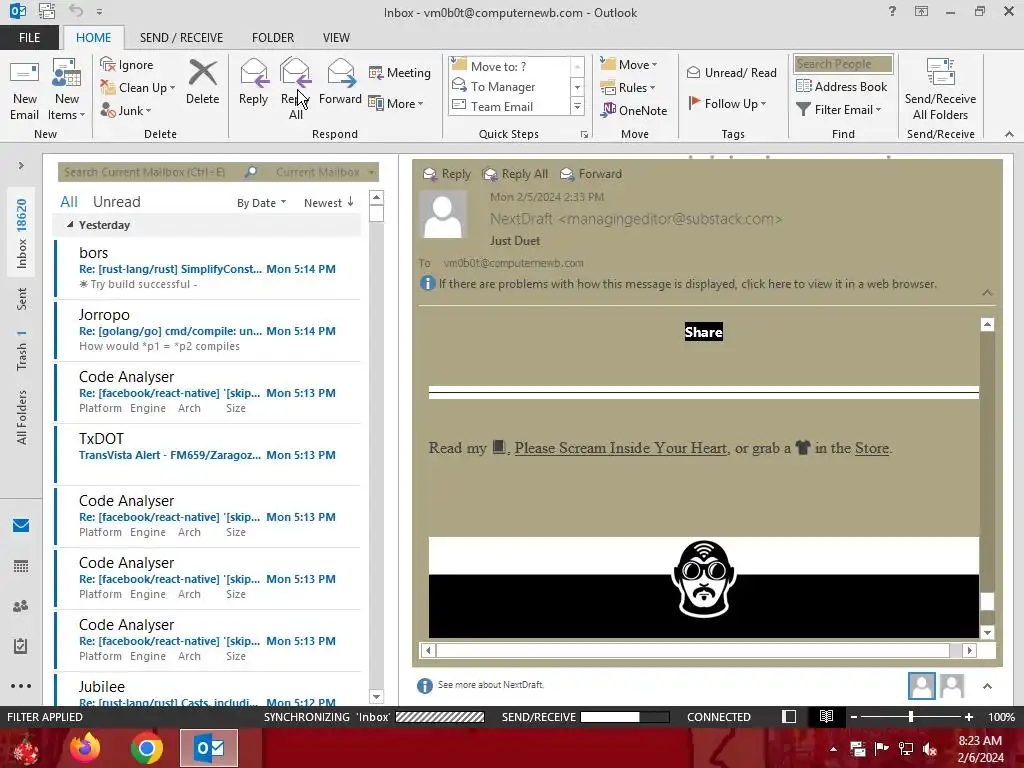Open the Store link

[872, 448]
